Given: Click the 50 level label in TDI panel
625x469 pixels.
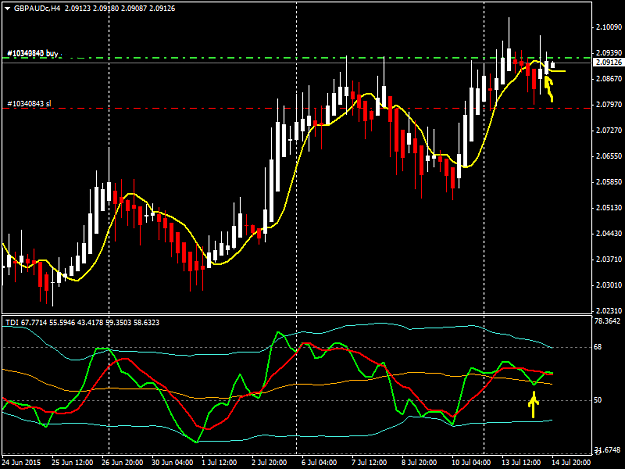Looking at the screenshot, I should click(598, 400).
